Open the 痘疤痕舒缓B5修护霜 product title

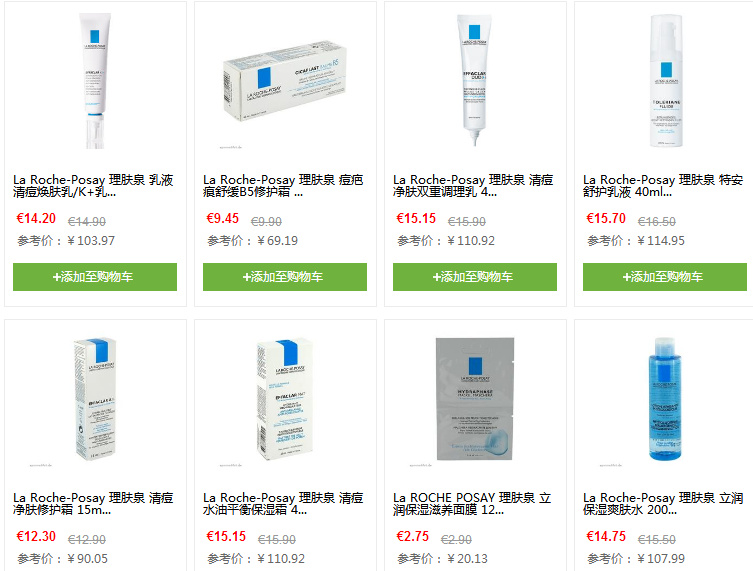(x=283, y=186)
